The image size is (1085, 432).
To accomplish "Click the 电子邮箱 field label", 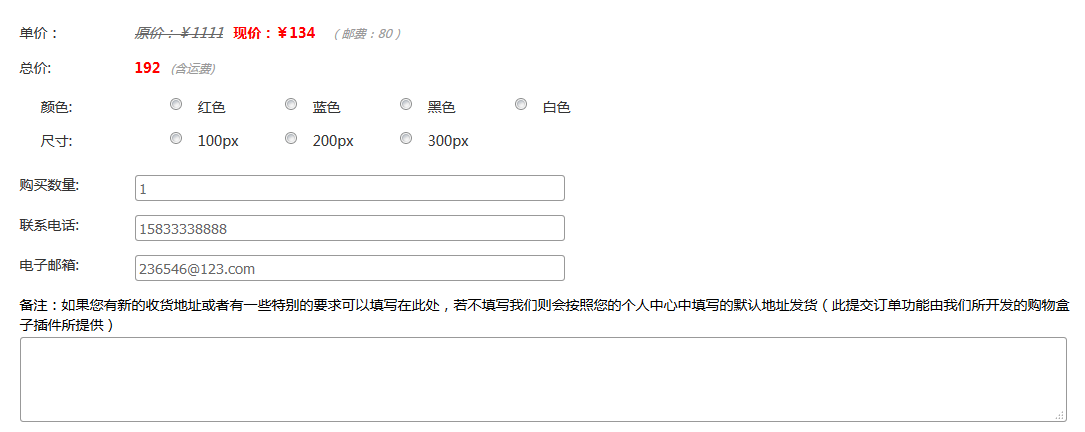I will [x=49, y=265].
